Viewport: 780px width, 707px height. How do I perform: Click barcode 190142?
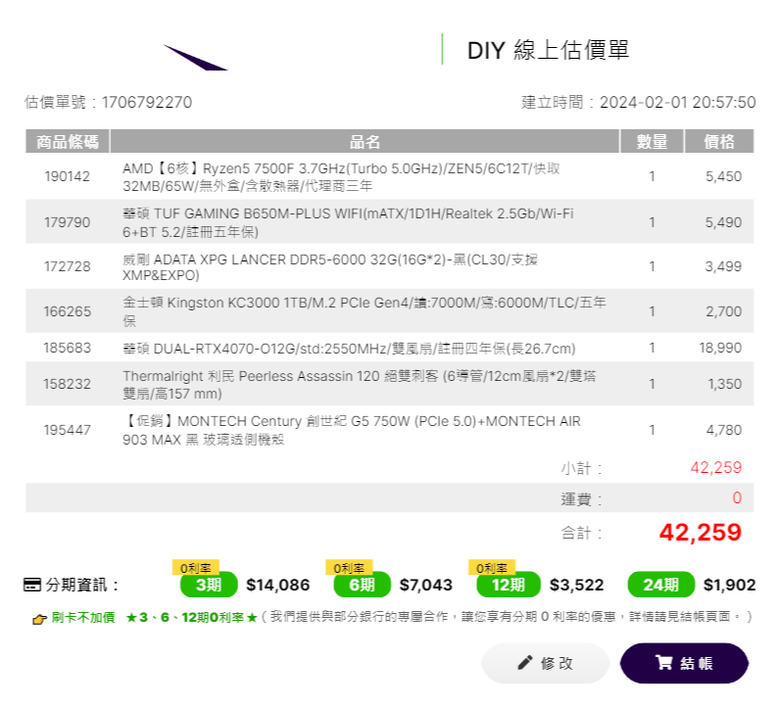click(x=67, y=176)
